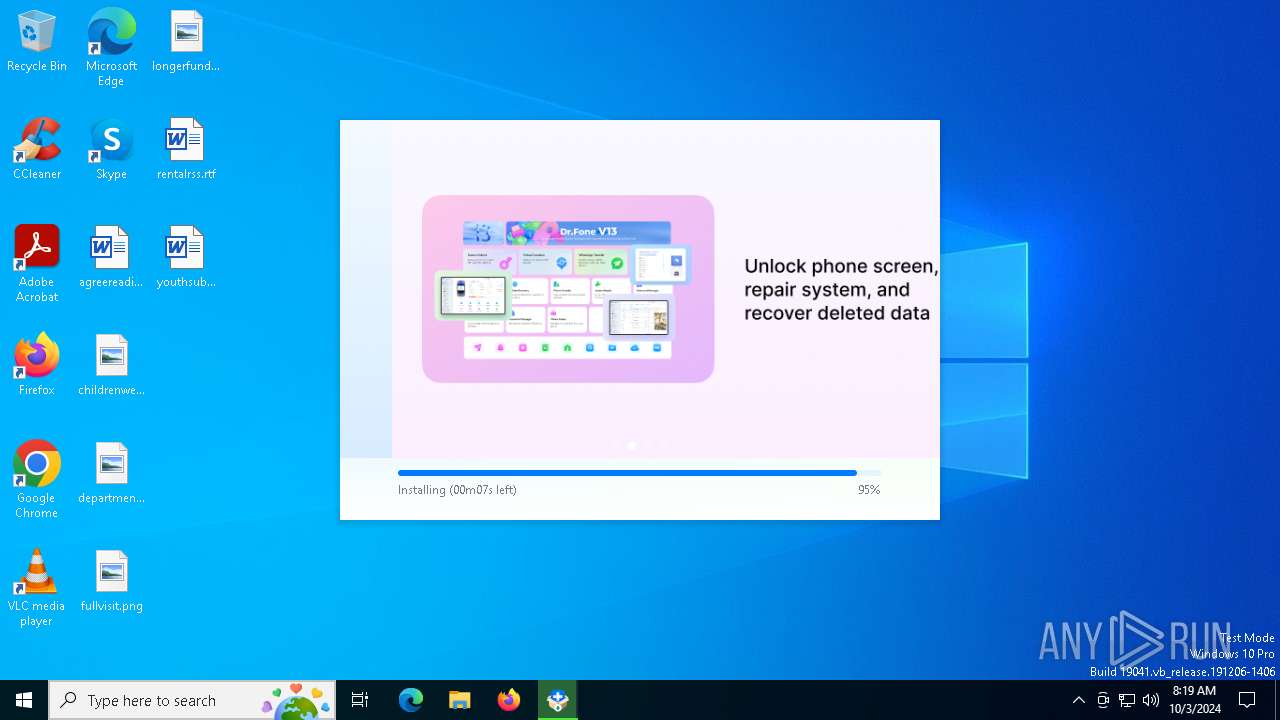The image size is (1280, 720).
Task: Click the active slide indicator dot
Action: pyautogui.click(x=632, y=445)
